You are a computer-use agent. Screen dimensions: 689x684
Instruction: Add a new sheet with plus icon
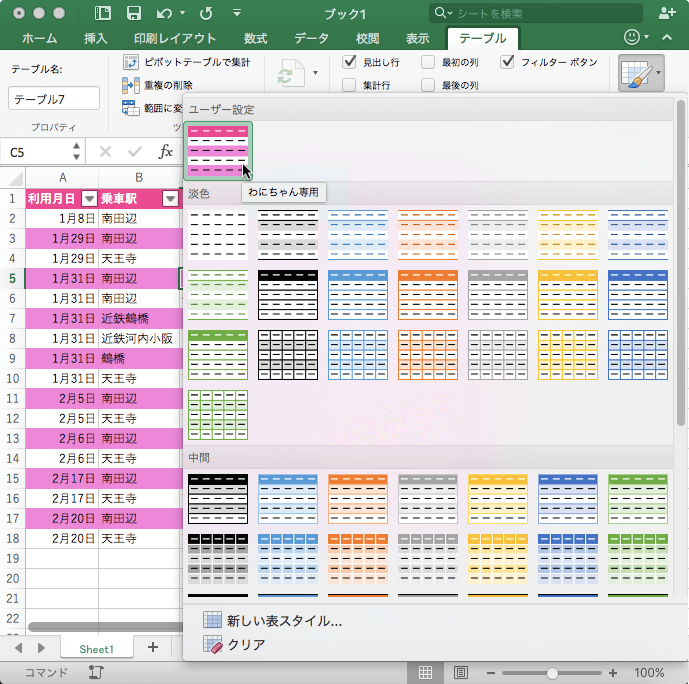(x=153, y=648)
